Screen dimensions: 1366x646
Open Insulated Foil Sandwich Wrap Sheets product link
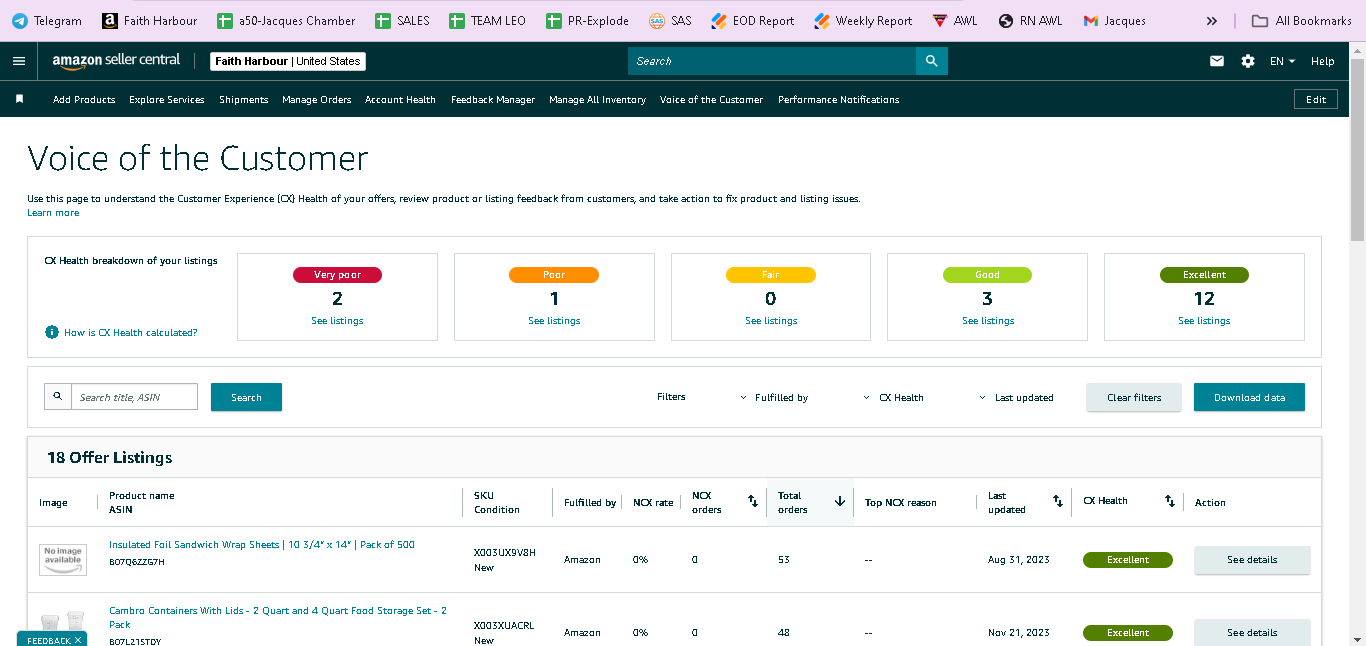pos(262,545)
